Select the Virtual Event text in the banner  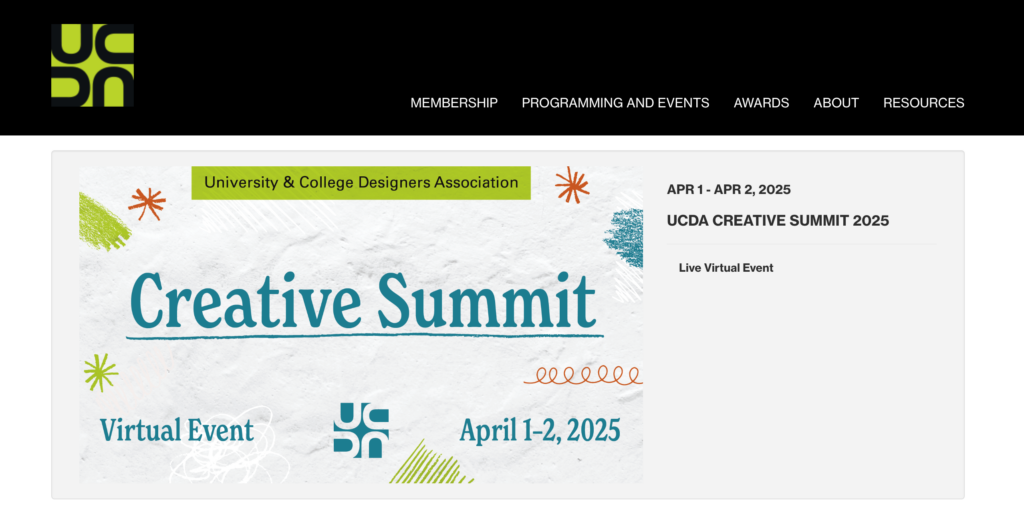click(177, 431)
